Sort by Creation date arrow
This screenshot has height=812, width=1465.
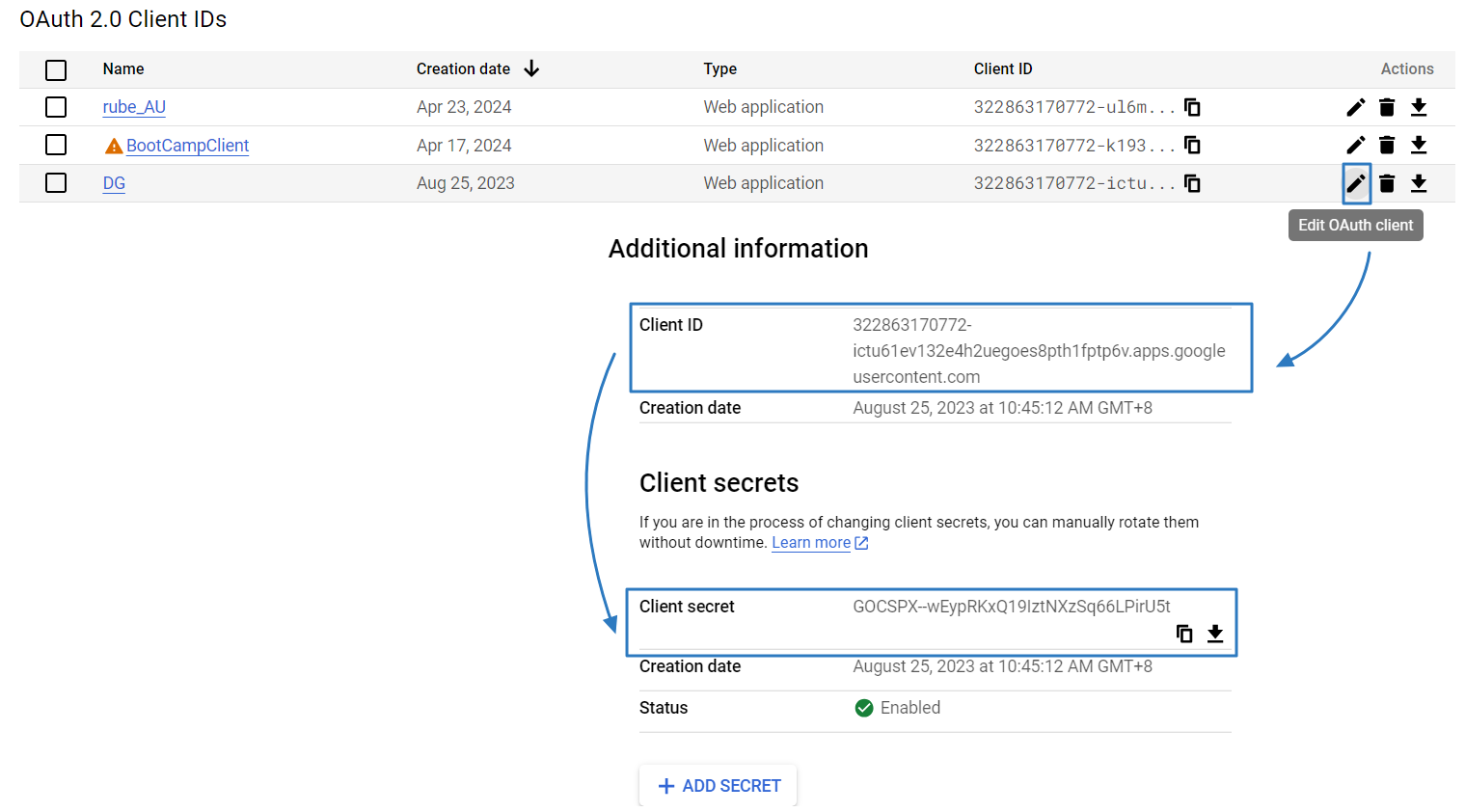coord(531,68)
